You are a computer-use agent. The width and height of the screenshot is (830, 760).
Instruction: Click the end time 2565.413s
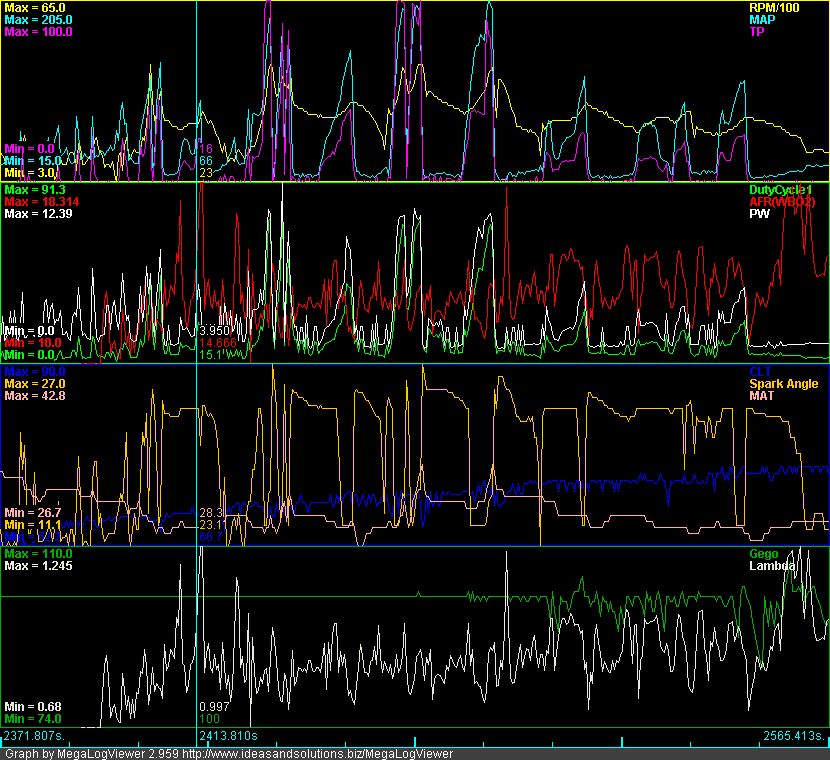coord(795,736)
